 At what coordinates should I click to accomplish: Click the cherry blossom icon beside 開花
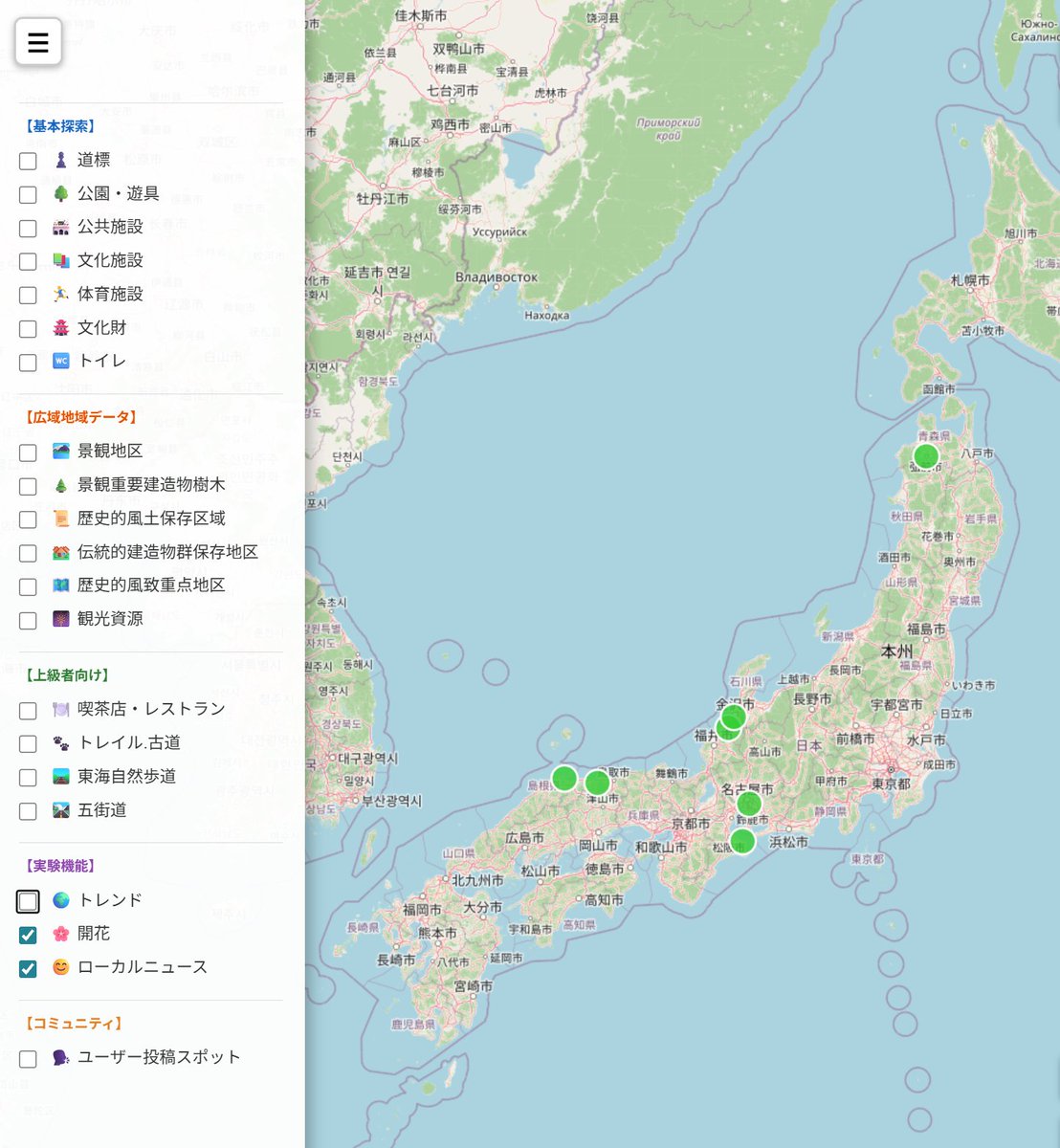61,933
